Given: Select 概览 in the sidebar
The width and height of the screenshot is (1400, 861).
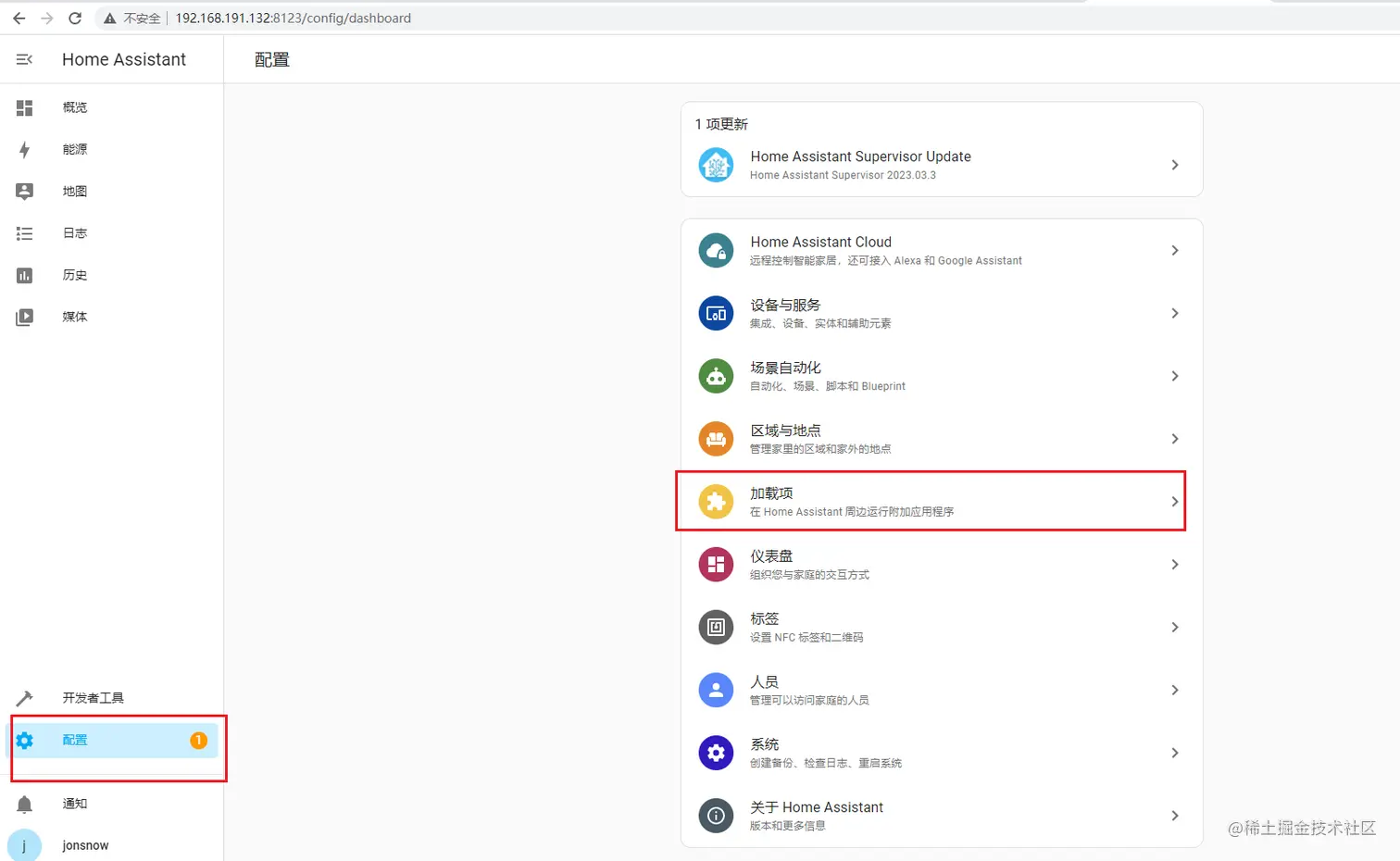Looking at the screenshot, I should click(x=75, y=107).
